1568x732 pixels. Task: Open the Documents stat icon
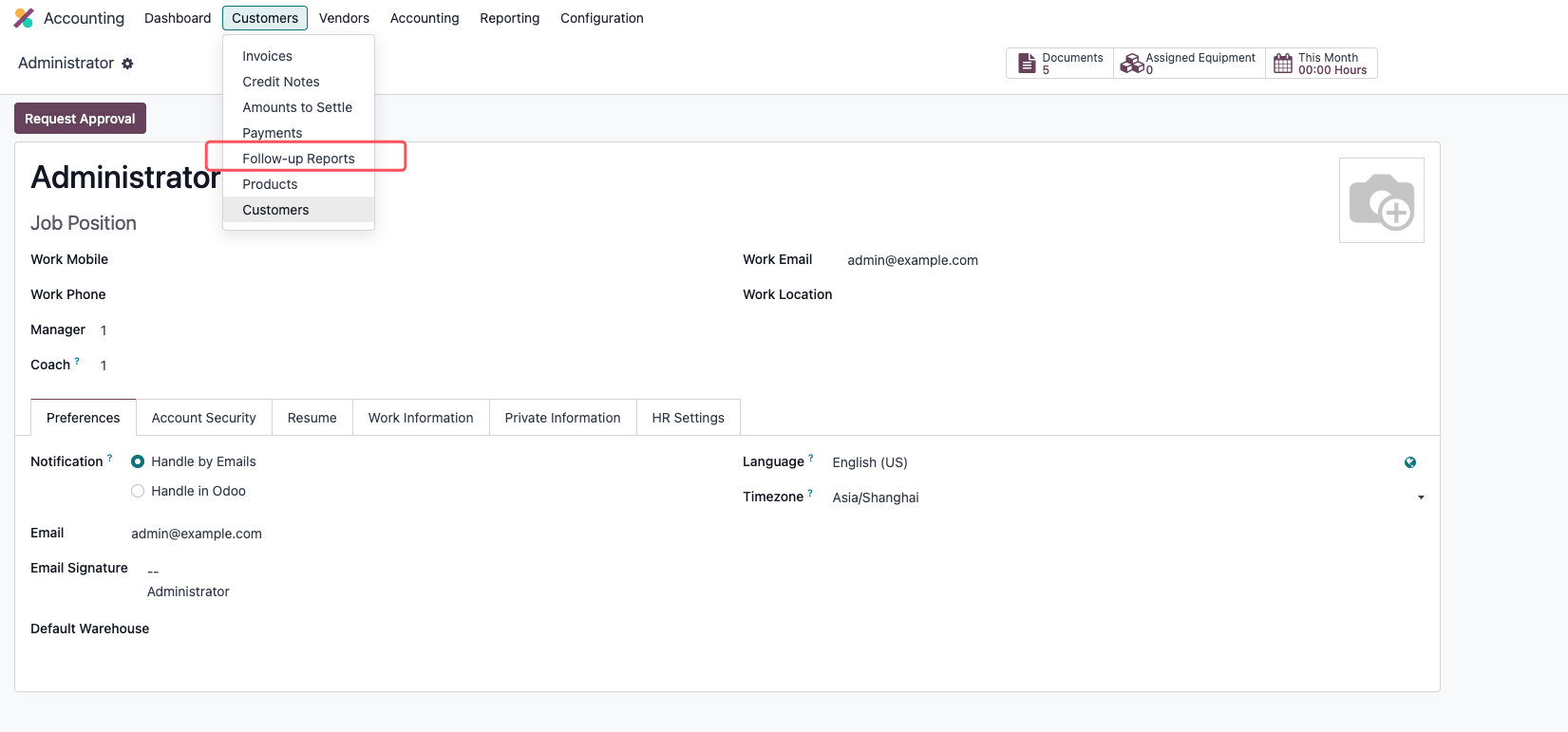pos(1027,64)
